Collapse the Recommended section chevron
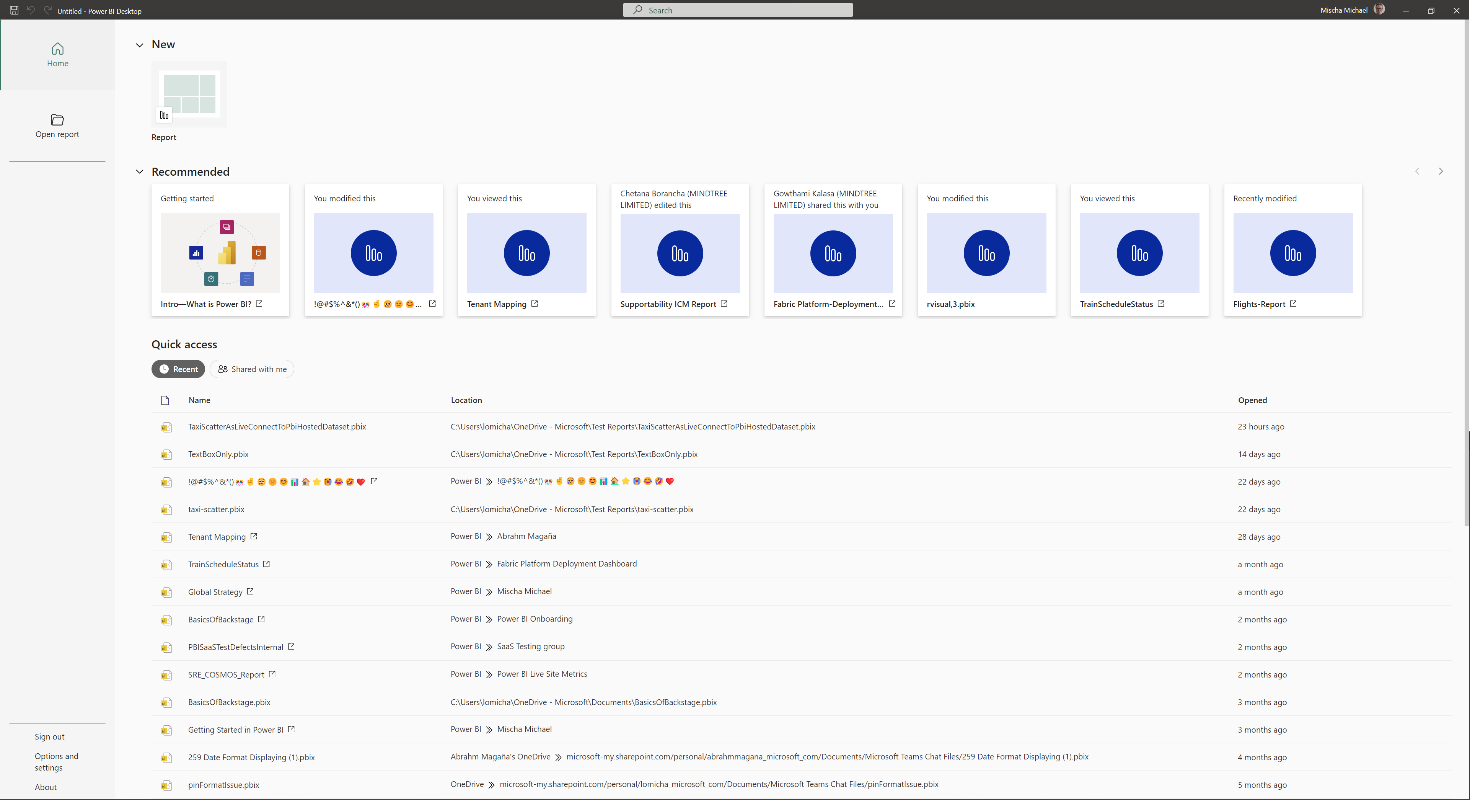This screenshot has height=800, width=1470. click(x=140, y=172)
